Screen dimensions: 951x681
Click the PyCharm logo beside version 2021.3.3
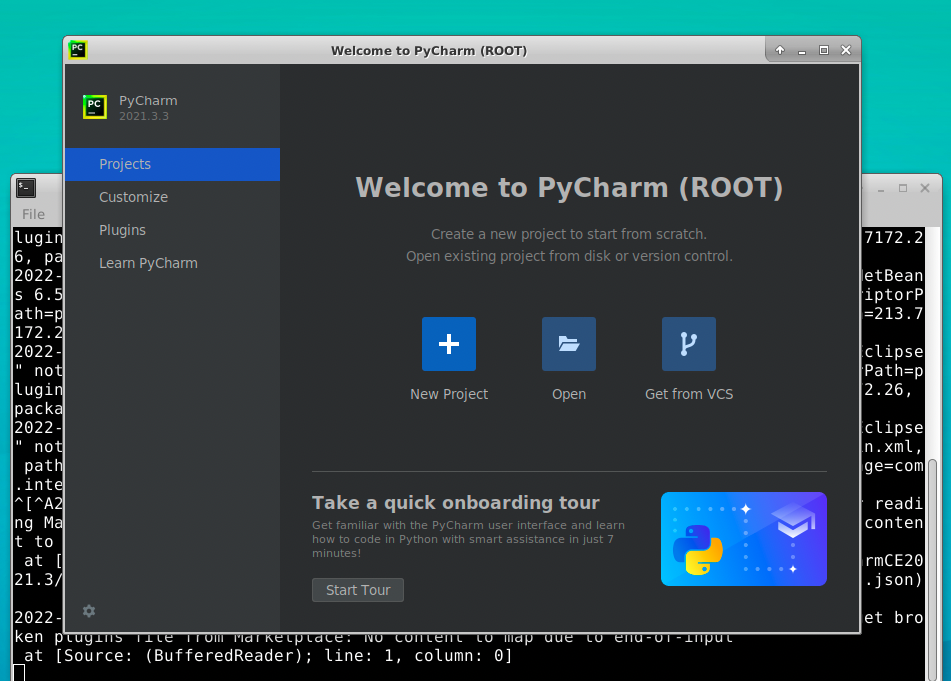95,107
